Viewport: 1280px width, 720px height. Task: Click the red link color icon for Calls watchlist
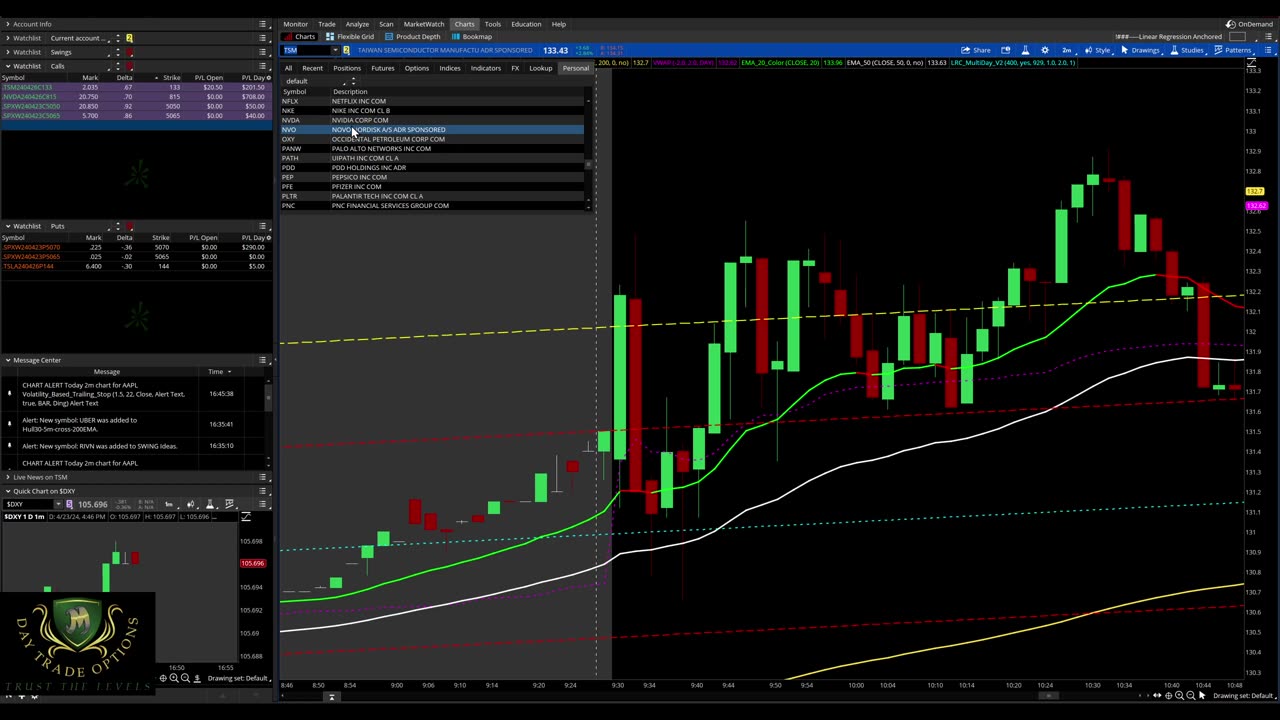[129, 66]
